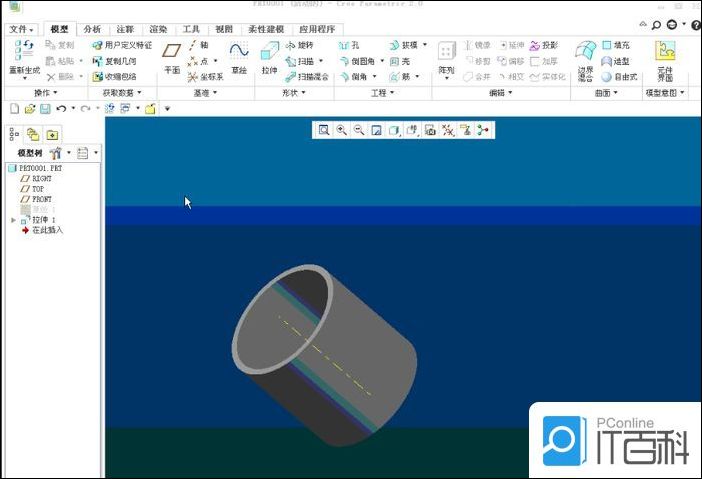Screen dimensions: 702x479
Task: Click the 复制几何 (Copy Geometry) button
Action: point(116,60)
